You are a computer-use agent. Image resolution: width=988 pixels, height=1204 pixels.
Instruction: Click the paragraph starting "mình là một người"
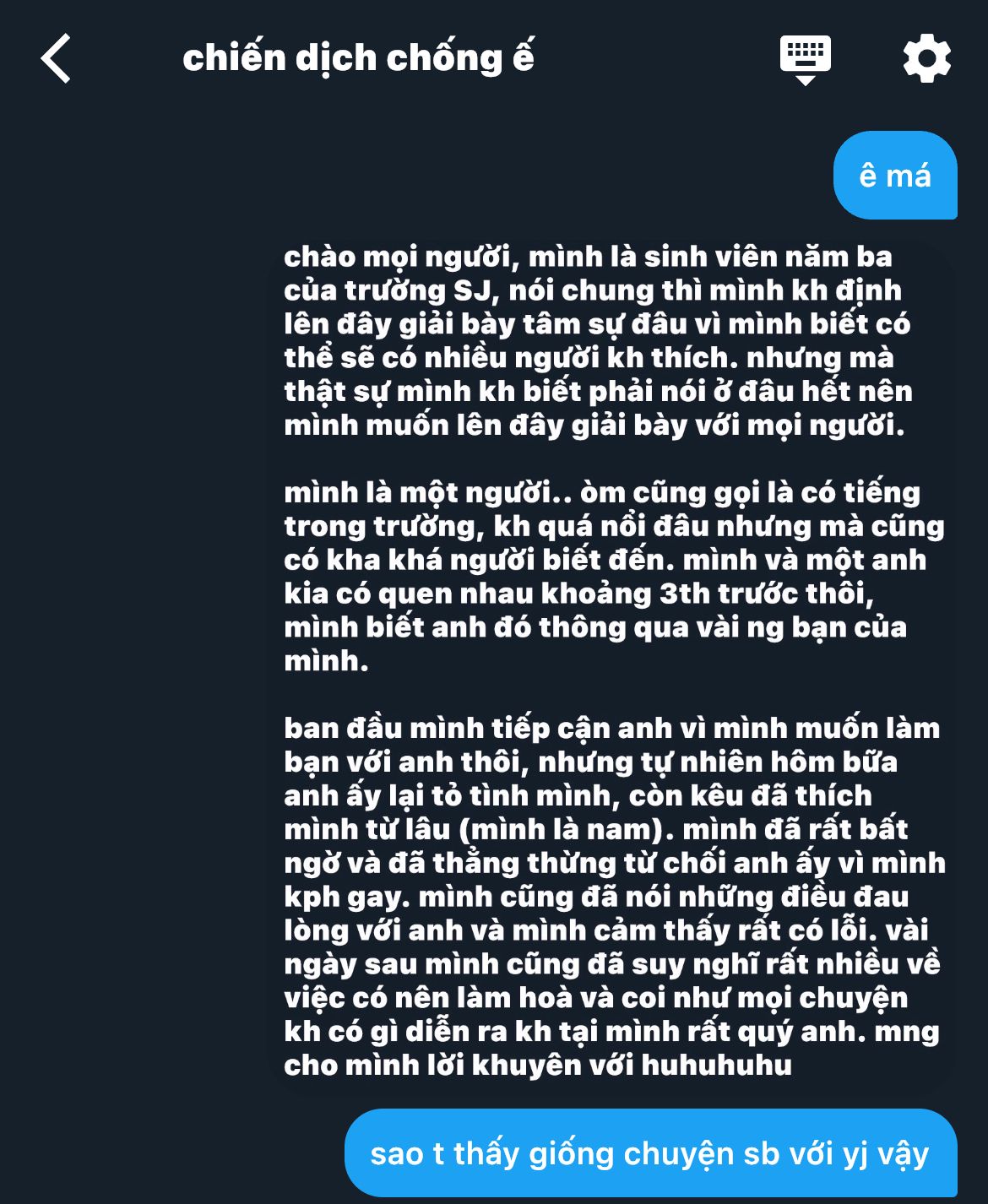[x=614, y=577]
